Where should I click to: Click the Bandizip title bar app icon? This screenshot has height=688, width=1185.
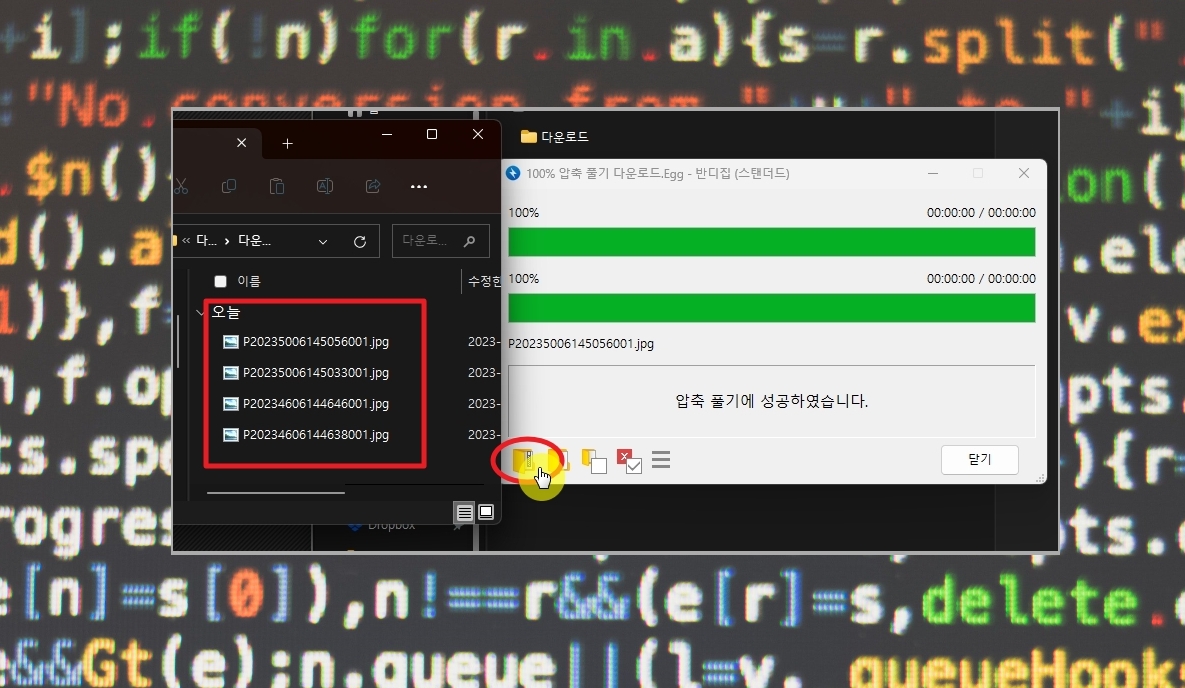tap(513, 173)
